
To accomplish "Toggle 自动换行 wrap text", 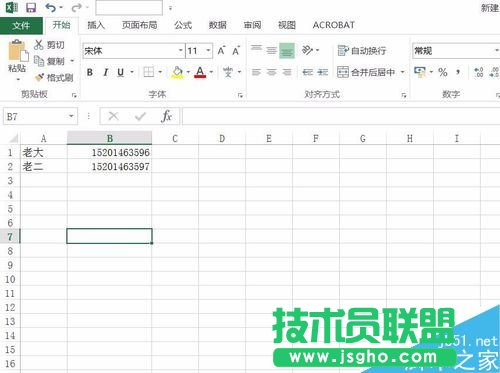I will coord(362,51).
